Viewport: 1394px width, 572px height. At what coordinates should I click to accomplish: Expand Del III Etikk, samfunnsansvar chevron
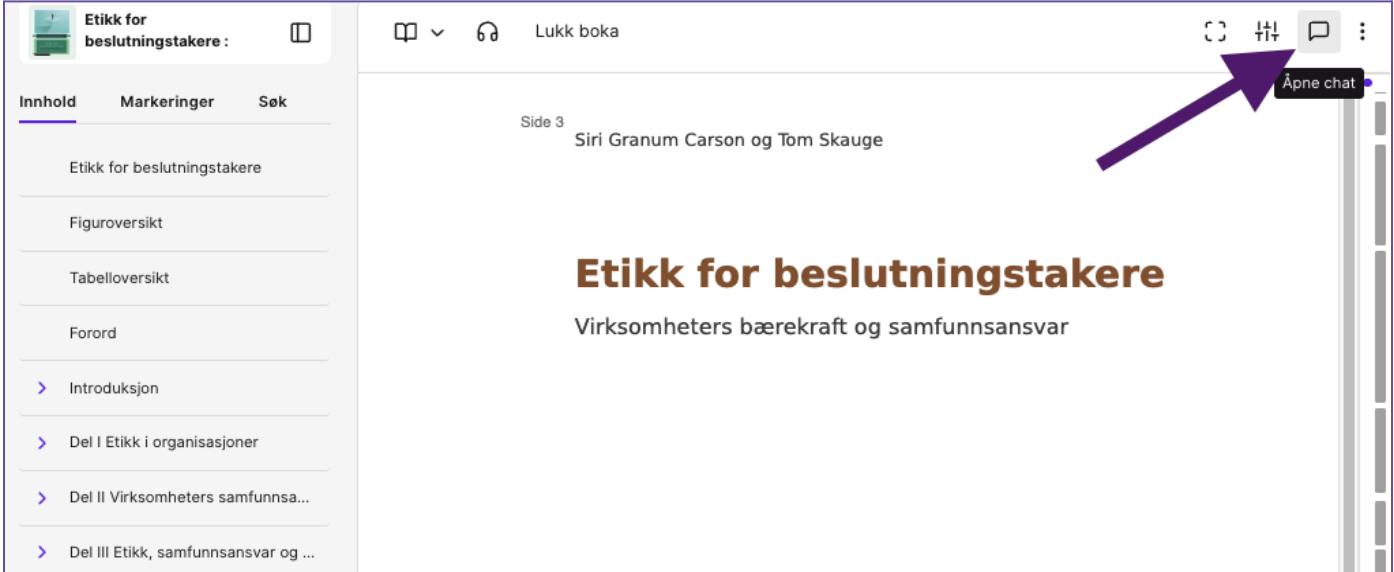42,551
